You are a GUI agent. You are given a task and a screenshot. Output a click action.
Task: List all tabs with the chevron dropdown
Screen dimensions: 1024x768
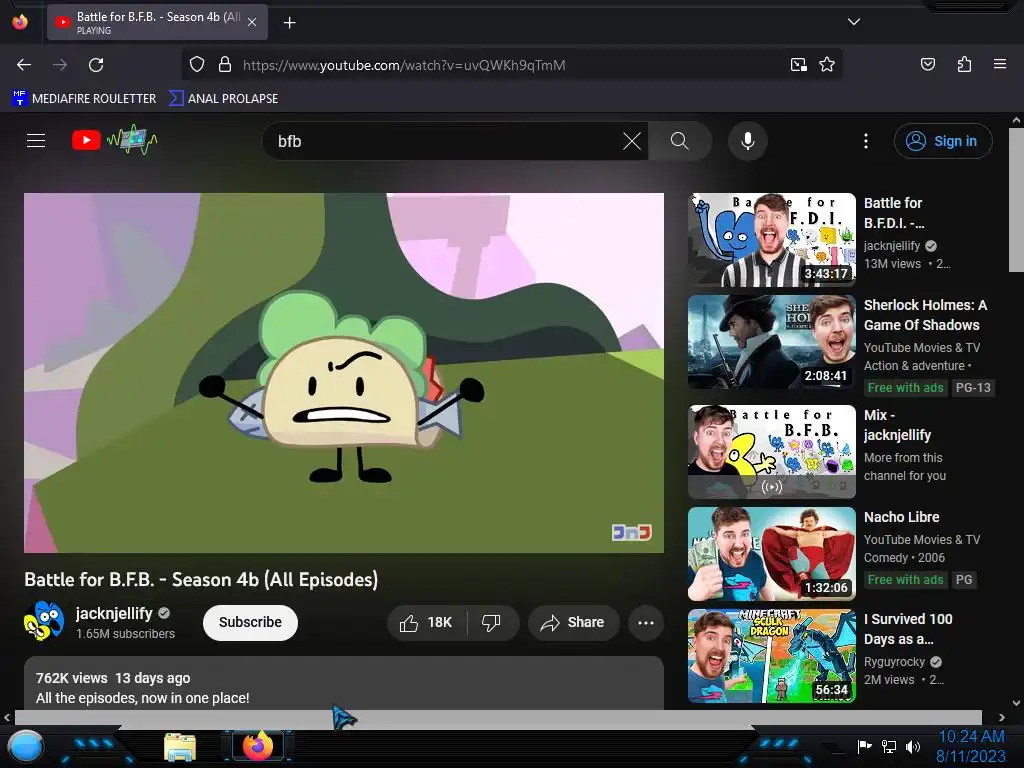pos(854,22)
